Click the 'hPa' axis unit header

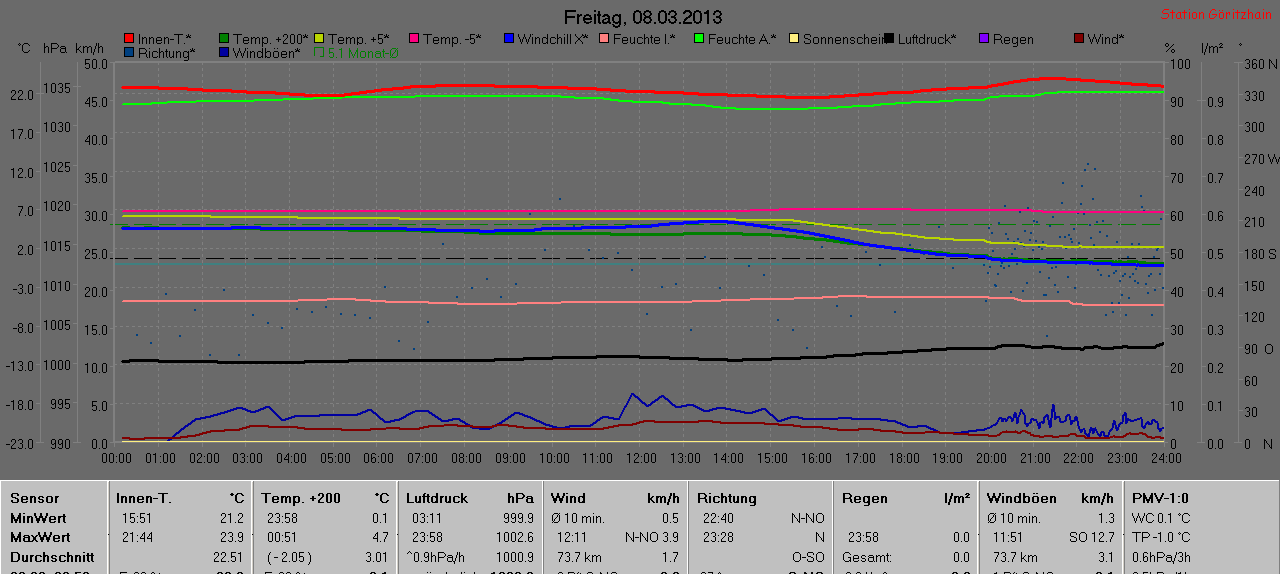click(53, 48)
